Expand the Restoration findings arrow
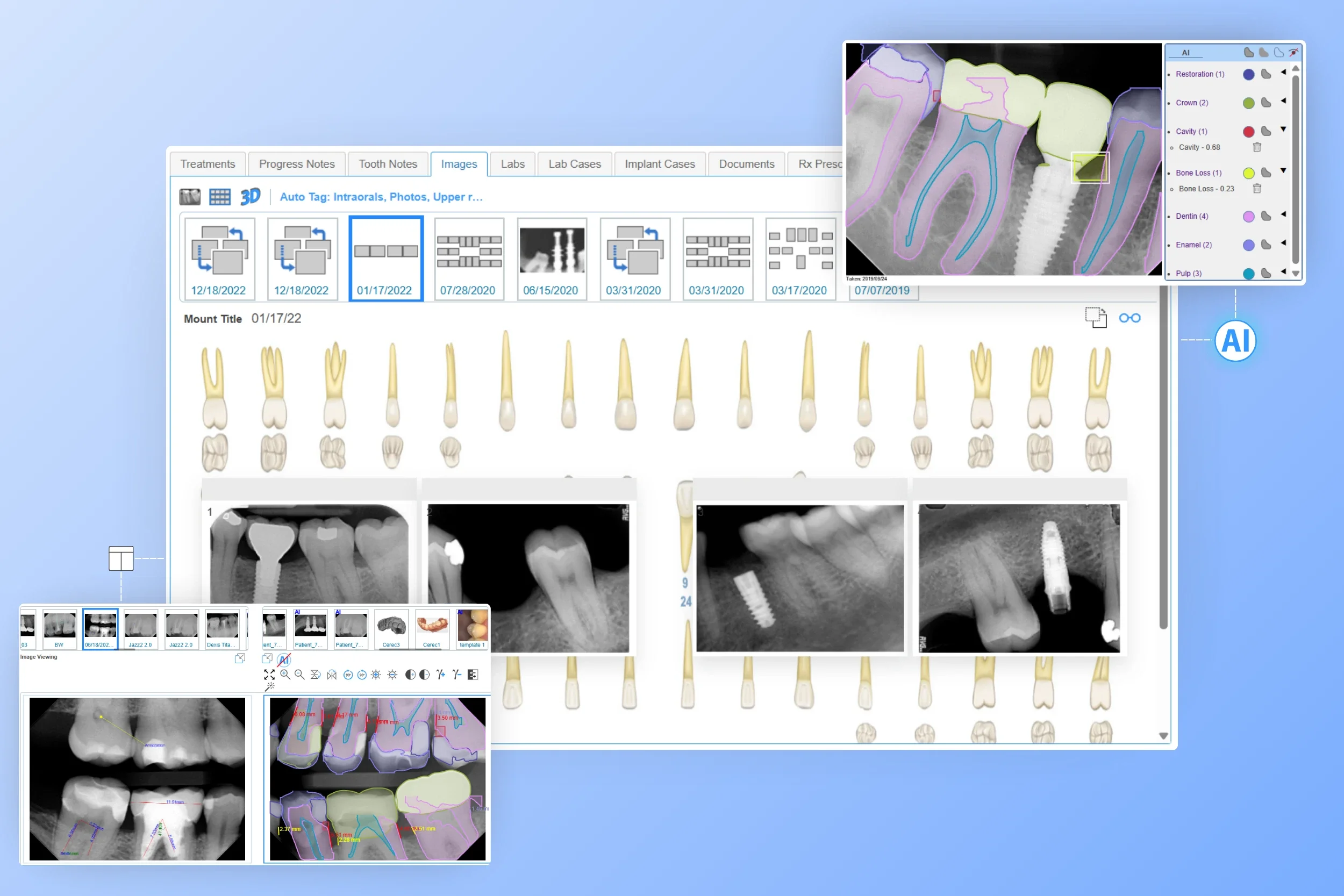This screenshot has height=896, width=1344. point(1283,73)
